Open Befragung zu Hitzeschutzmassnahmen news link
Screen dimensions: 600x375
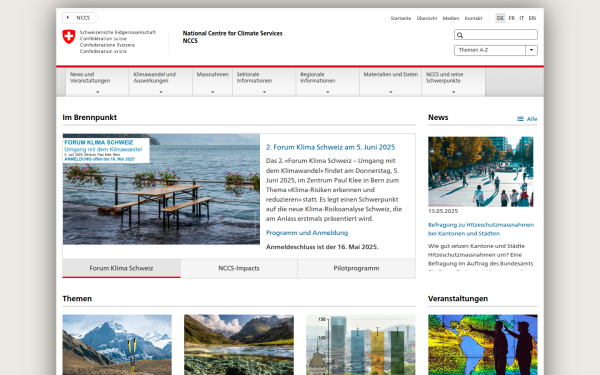pos(481,229)
